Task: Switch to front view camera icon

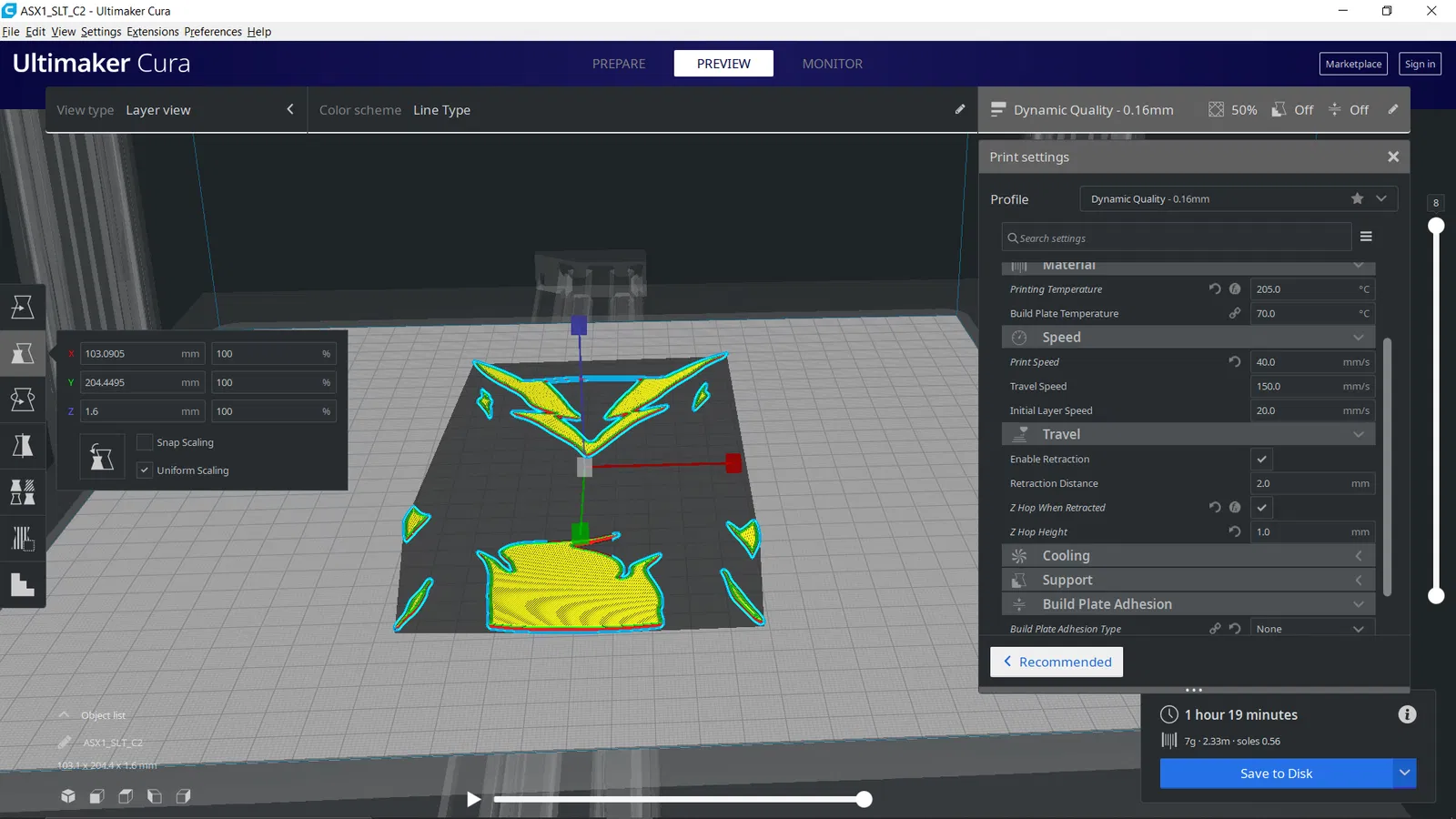Action: (96, 796)
